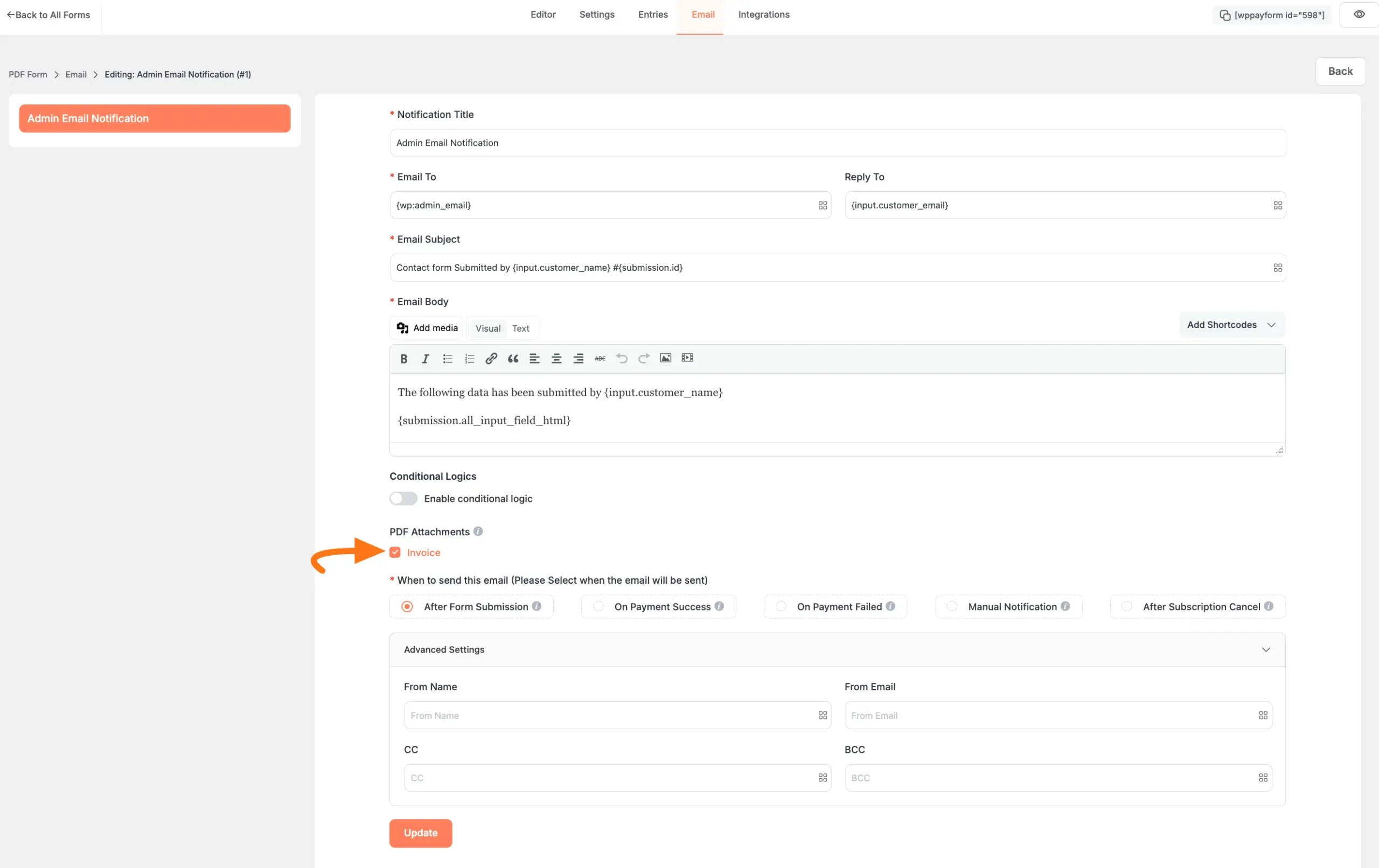Image resolution: width=1379 pixels, height=868 pixels.
Task: Open the Add Shortcodes dropdown
Action: 1231,325
